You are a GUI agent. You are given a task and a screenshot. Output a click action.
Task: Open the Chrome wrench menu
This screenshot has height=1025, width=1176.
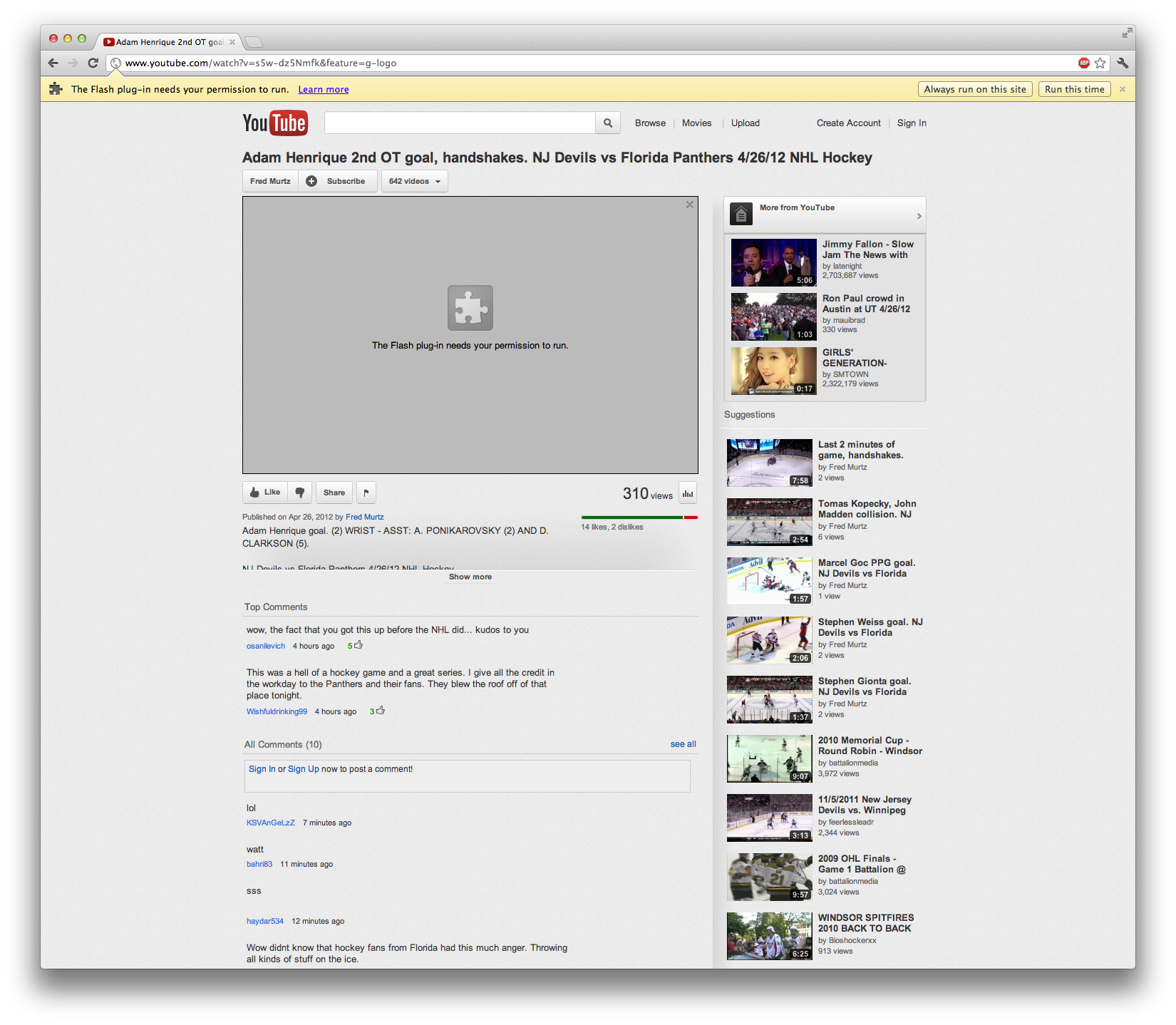[x=1123, y=63]
